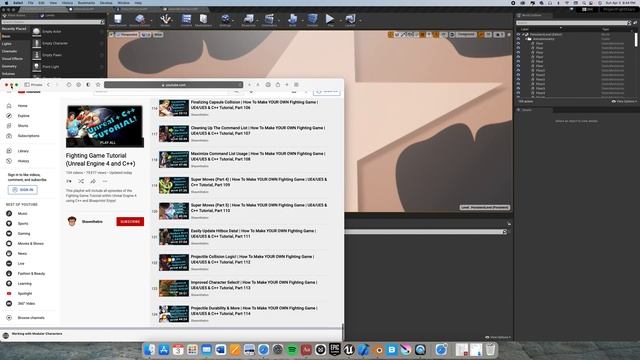This screenshot has width=640, height=360.
Task: Click the Save Current toolbar icon in Unreal Editor
Action: [118, 20]
